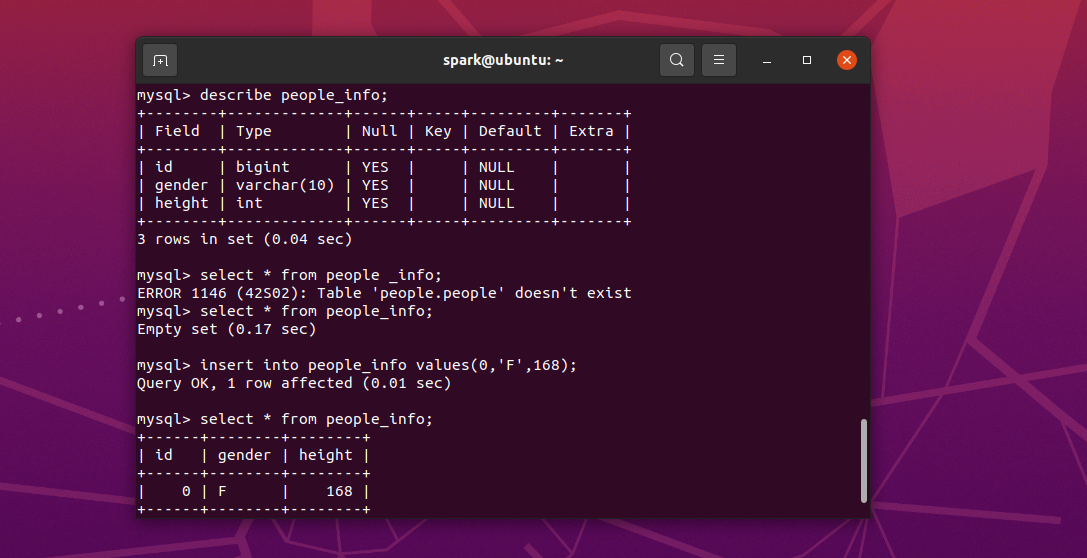Click the id value '0' in result row
This screenshot has width=1087, height=558.
point(186,491)
